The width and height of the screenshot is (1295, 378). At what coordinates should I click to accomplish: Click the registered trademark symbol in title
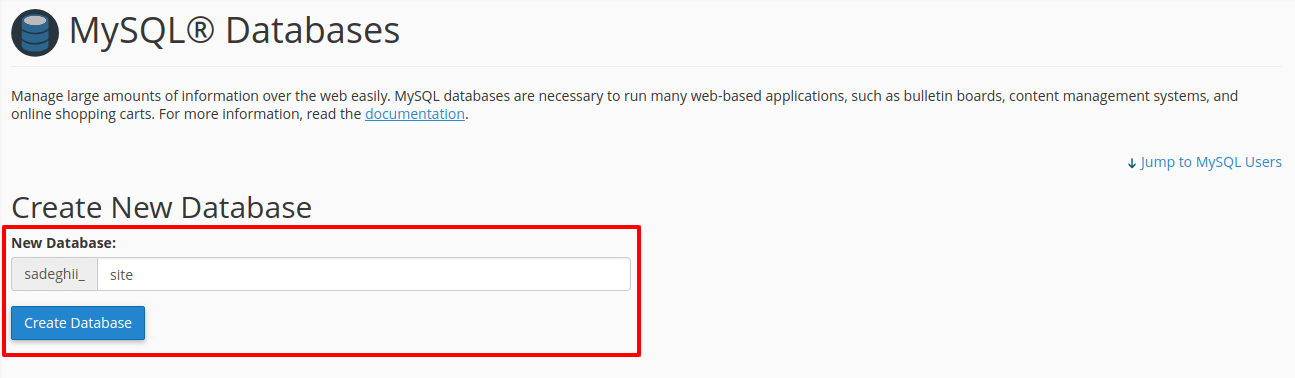coord(196,31)
